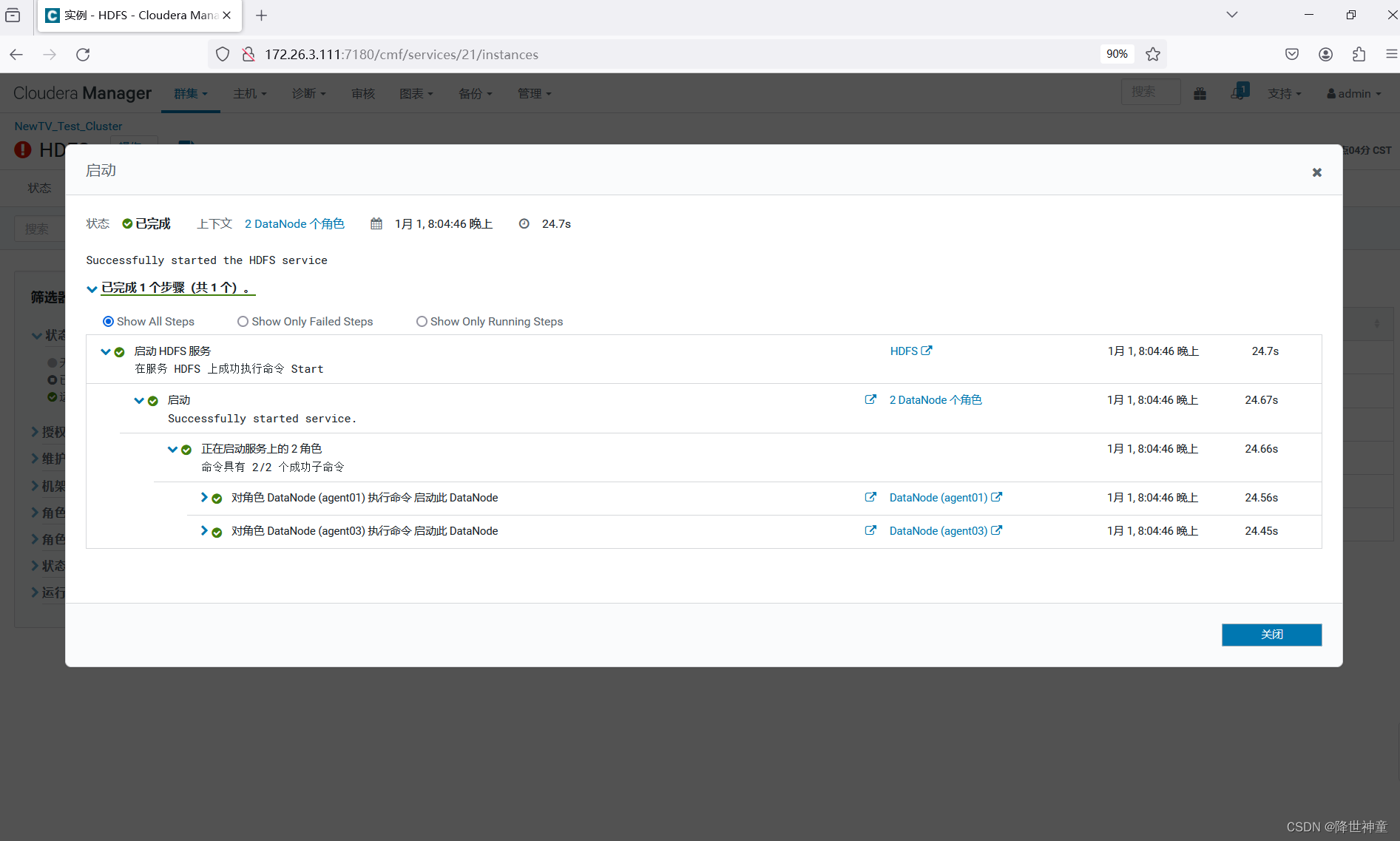The height and width of the screenshot is (841, 1400).
Task: Click the Cloudera Manager search box
Action: pos(1151,92)
